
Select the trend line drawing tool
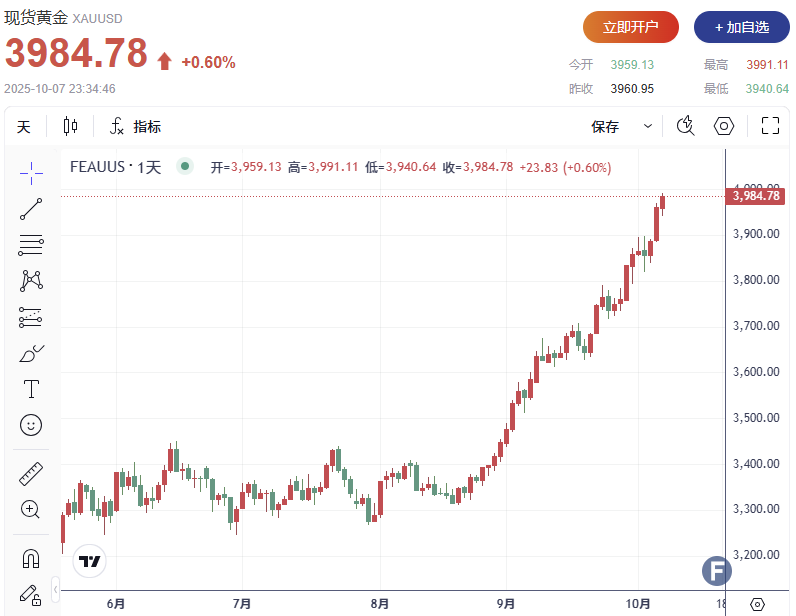31,209
